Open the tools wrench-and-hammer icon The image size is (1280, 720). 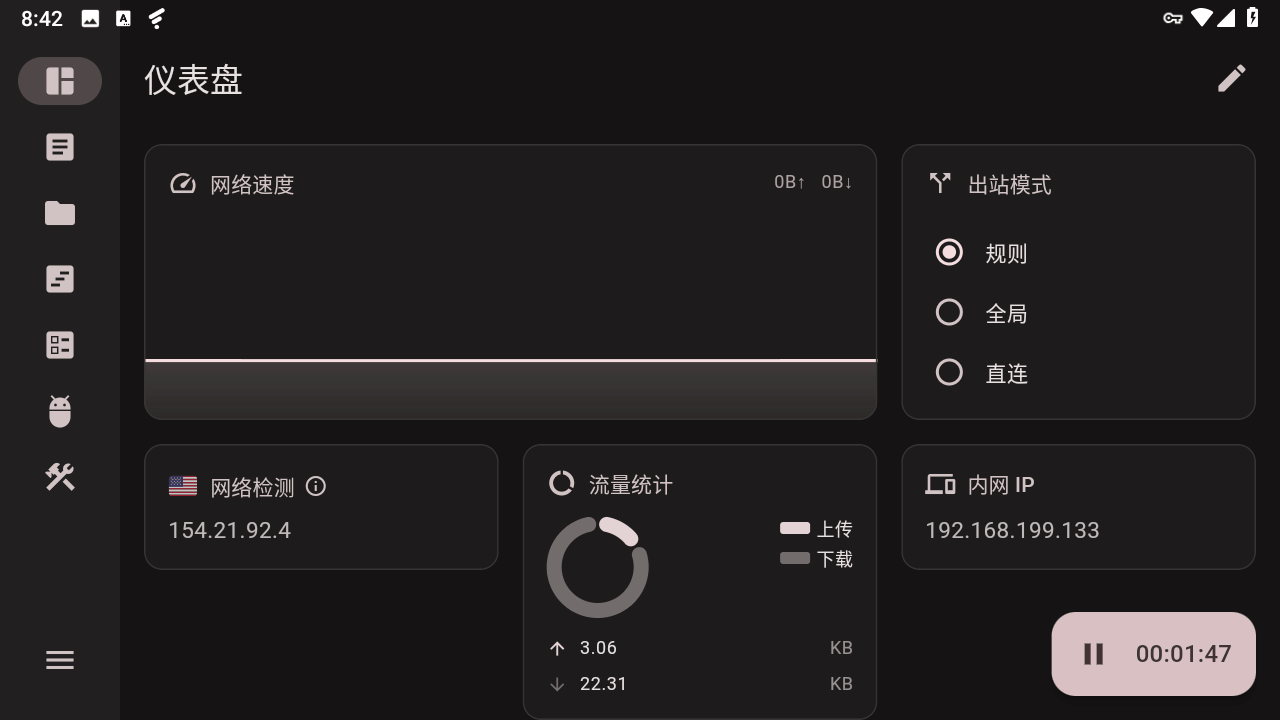[60, 477]
